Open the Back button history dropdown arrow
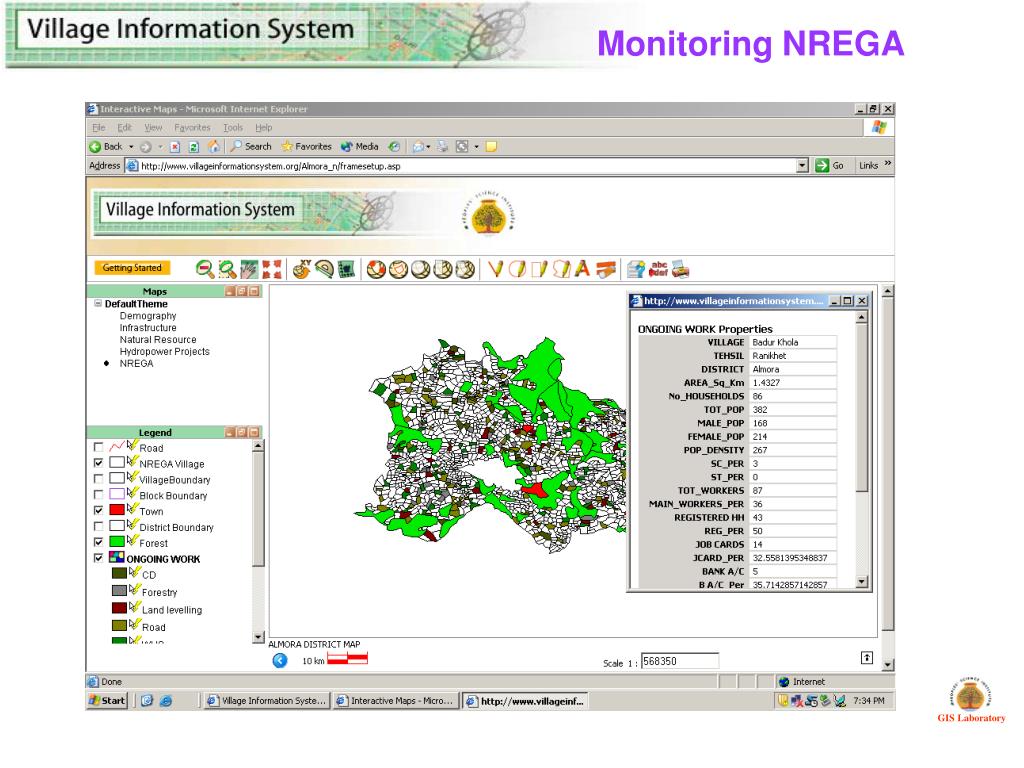Screen dimensions: 1024x768 pos(131,147)
